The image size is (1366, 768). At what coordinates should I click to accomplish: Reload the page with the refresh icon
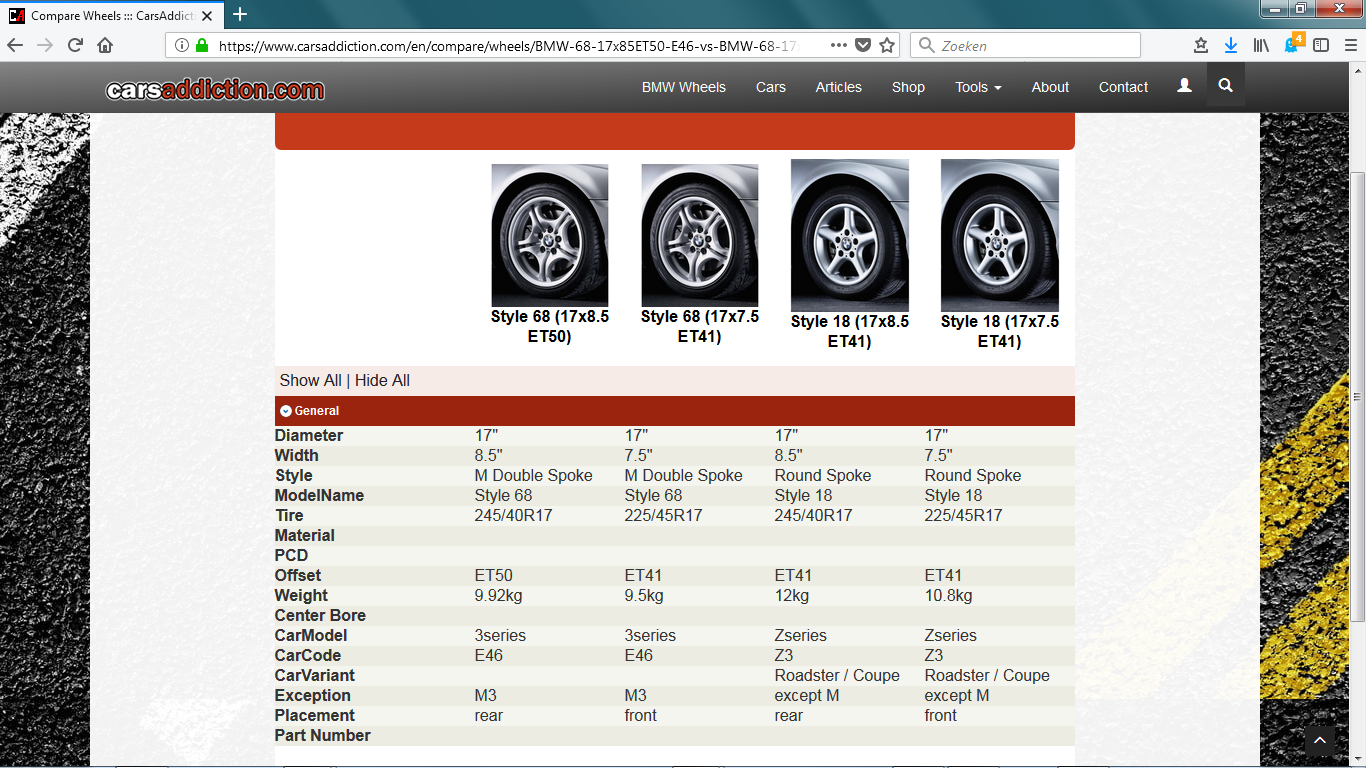coord(75,45)
